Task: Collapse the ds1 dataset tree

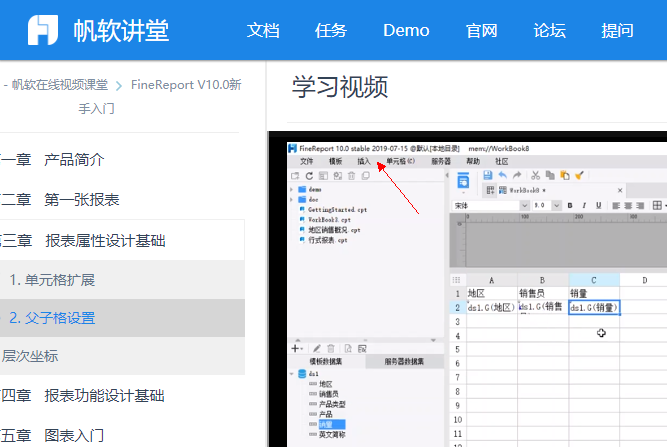Action: click(x=292, y=374)
